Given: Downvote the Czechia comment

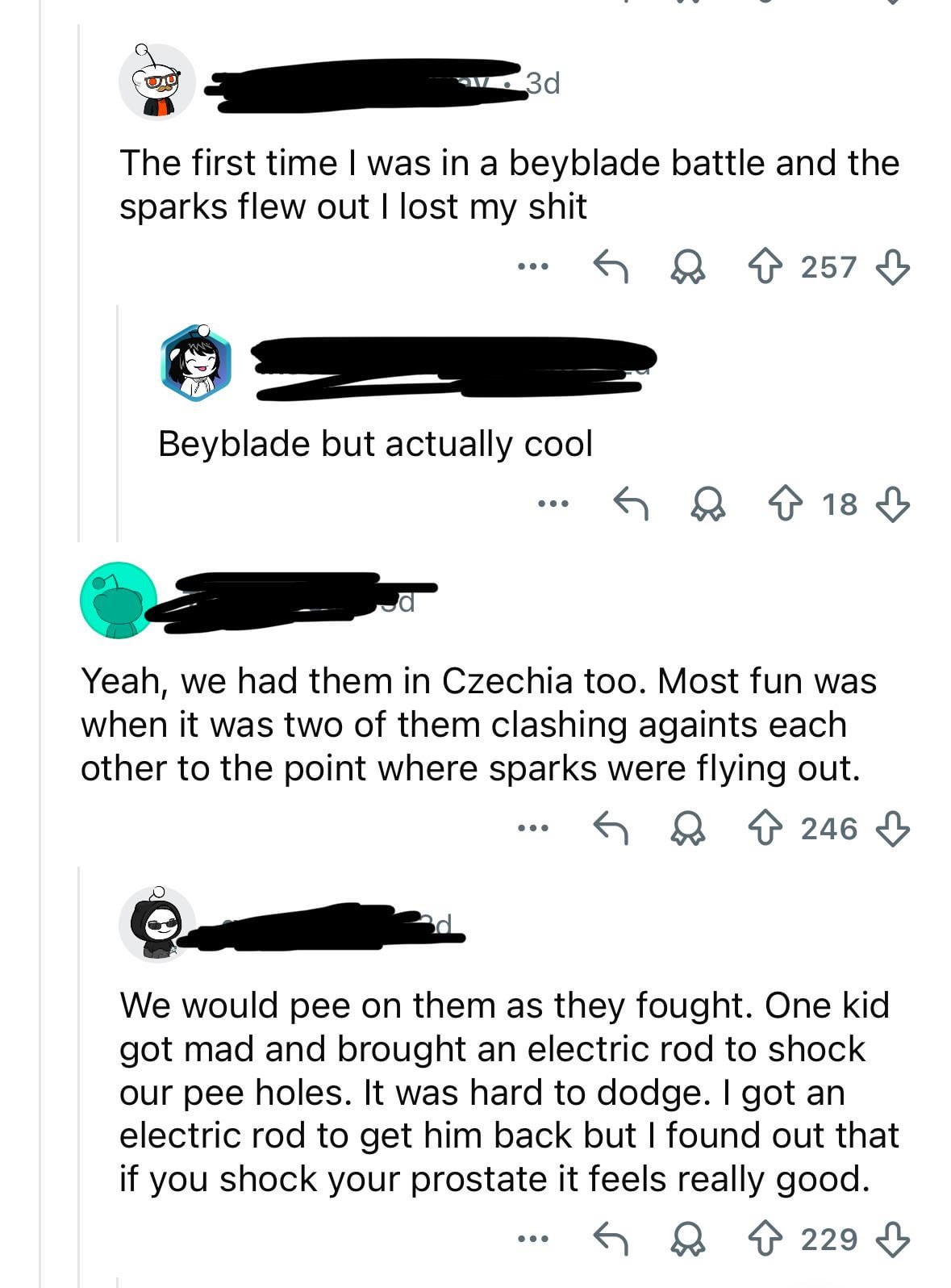Looking at the screenshot, I should click(x=893, y=828).
